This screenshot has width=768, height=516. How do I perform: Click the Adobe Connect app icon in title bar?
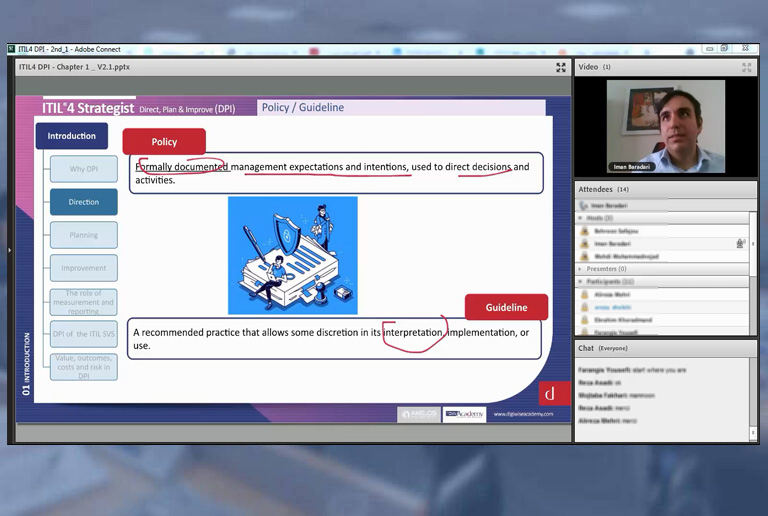(x=13, y=49)
